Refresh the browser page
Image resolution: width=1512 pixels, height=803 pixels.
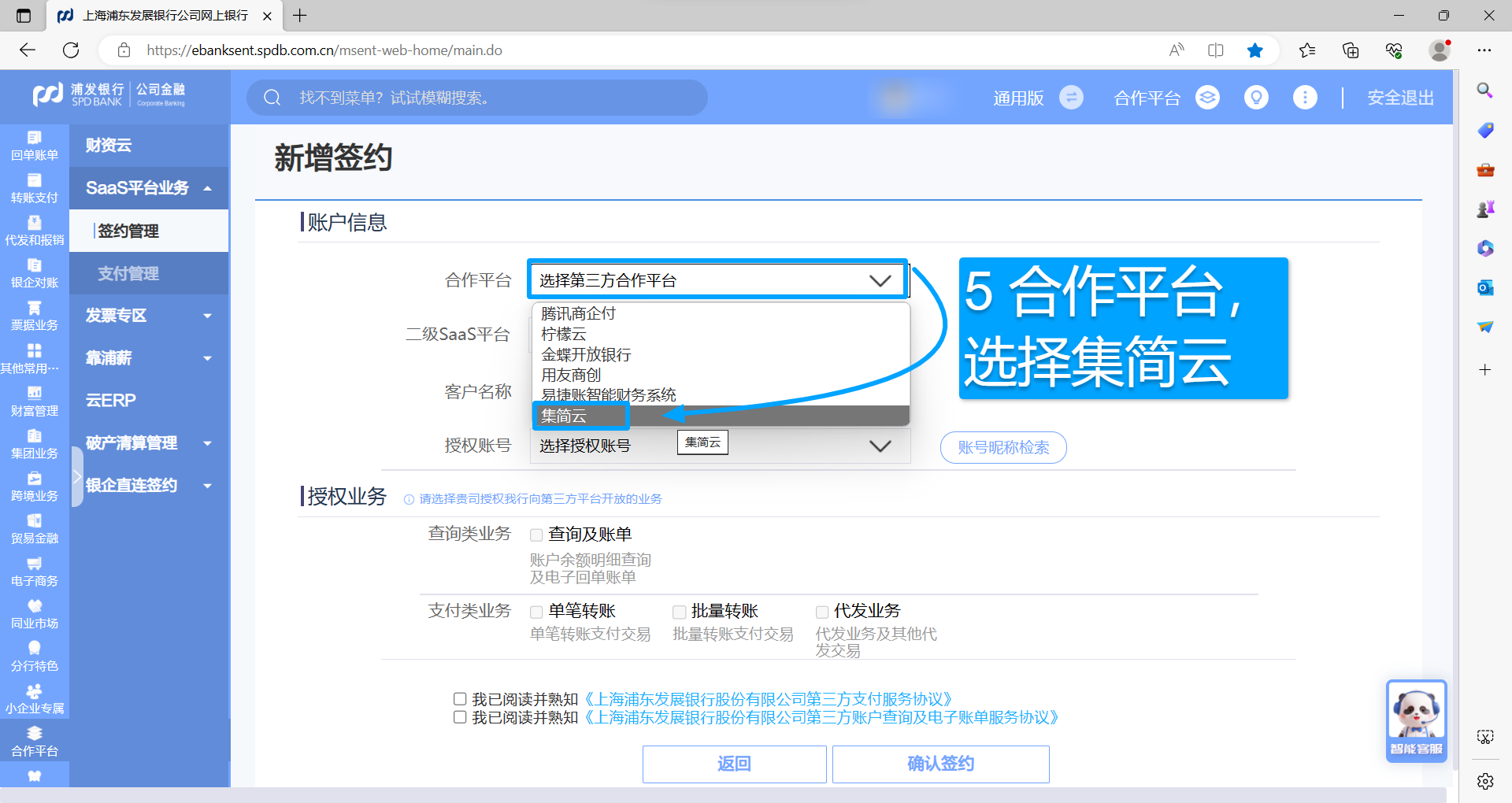[71, 50]
